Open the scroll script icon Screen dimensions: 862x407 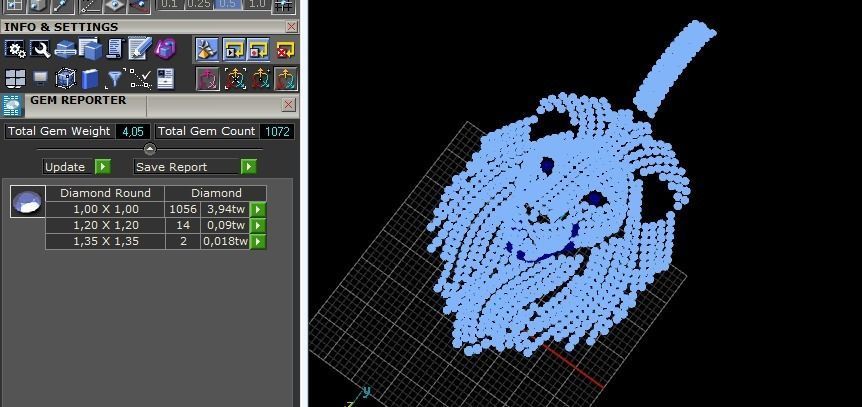[x=115, y=49]
